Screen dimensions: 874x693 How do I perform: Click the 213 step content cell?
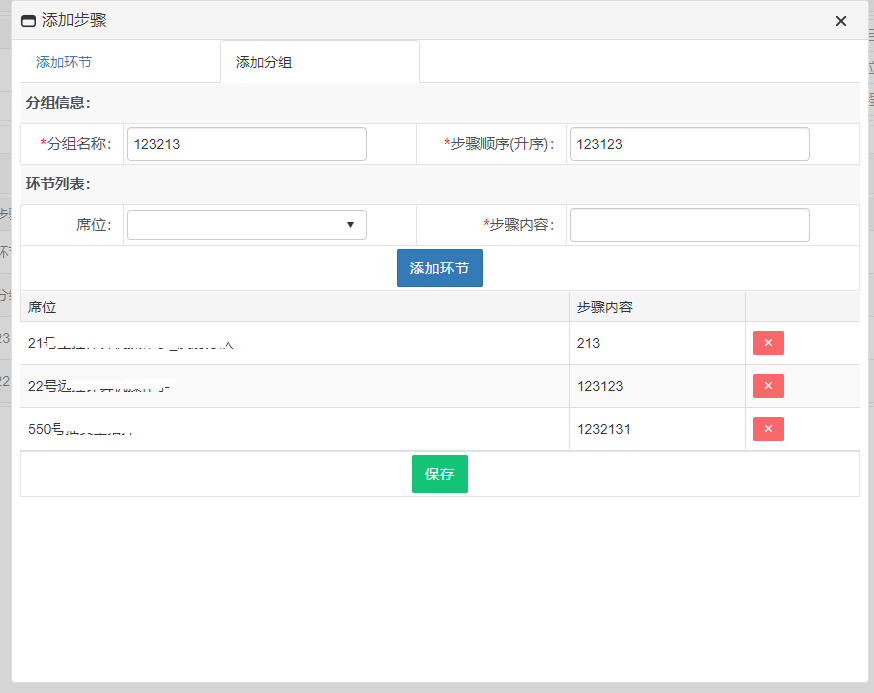click(589, 343)
